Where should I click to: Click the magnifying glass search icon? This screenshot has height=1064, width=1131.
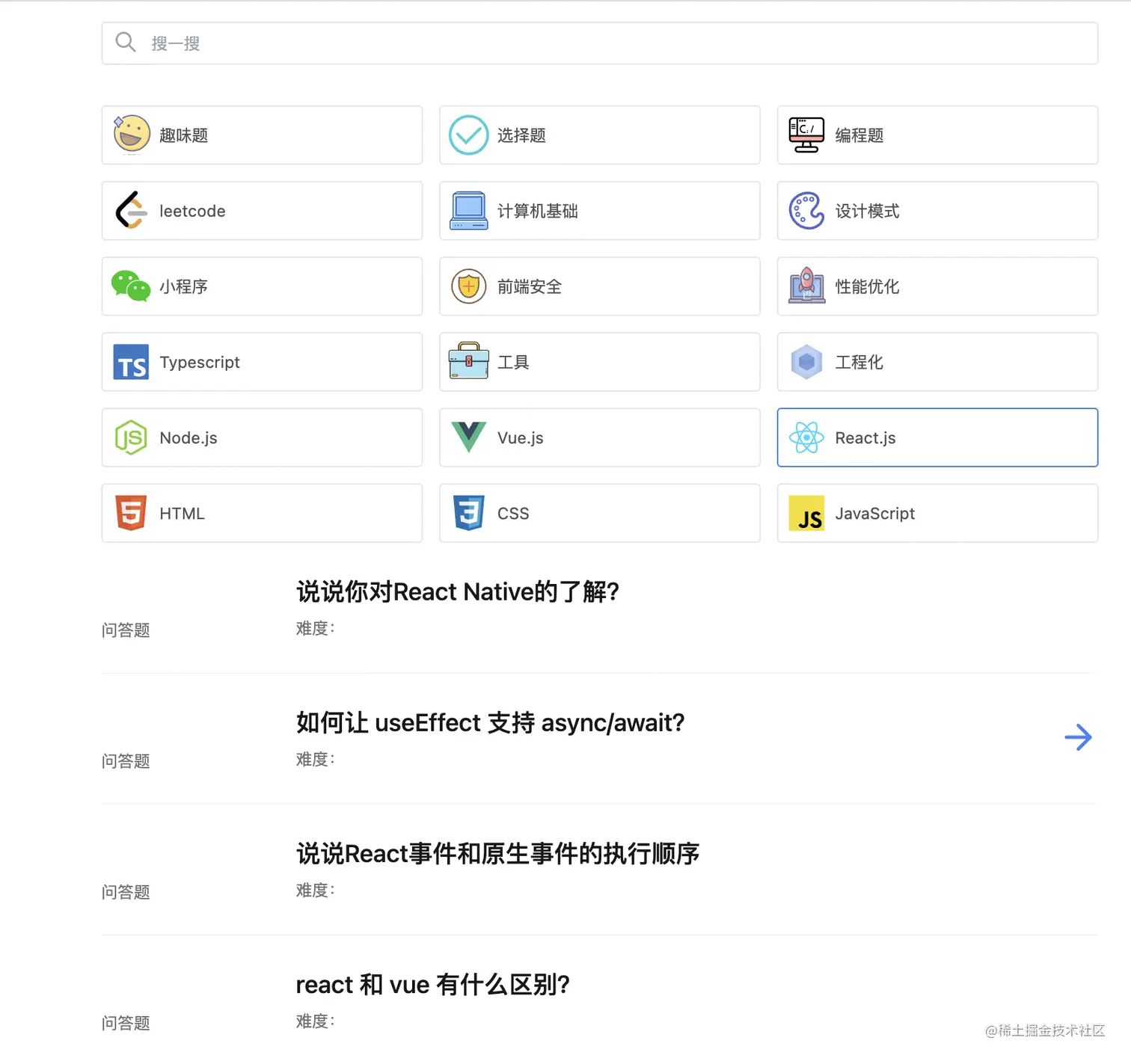coord(126,43)
